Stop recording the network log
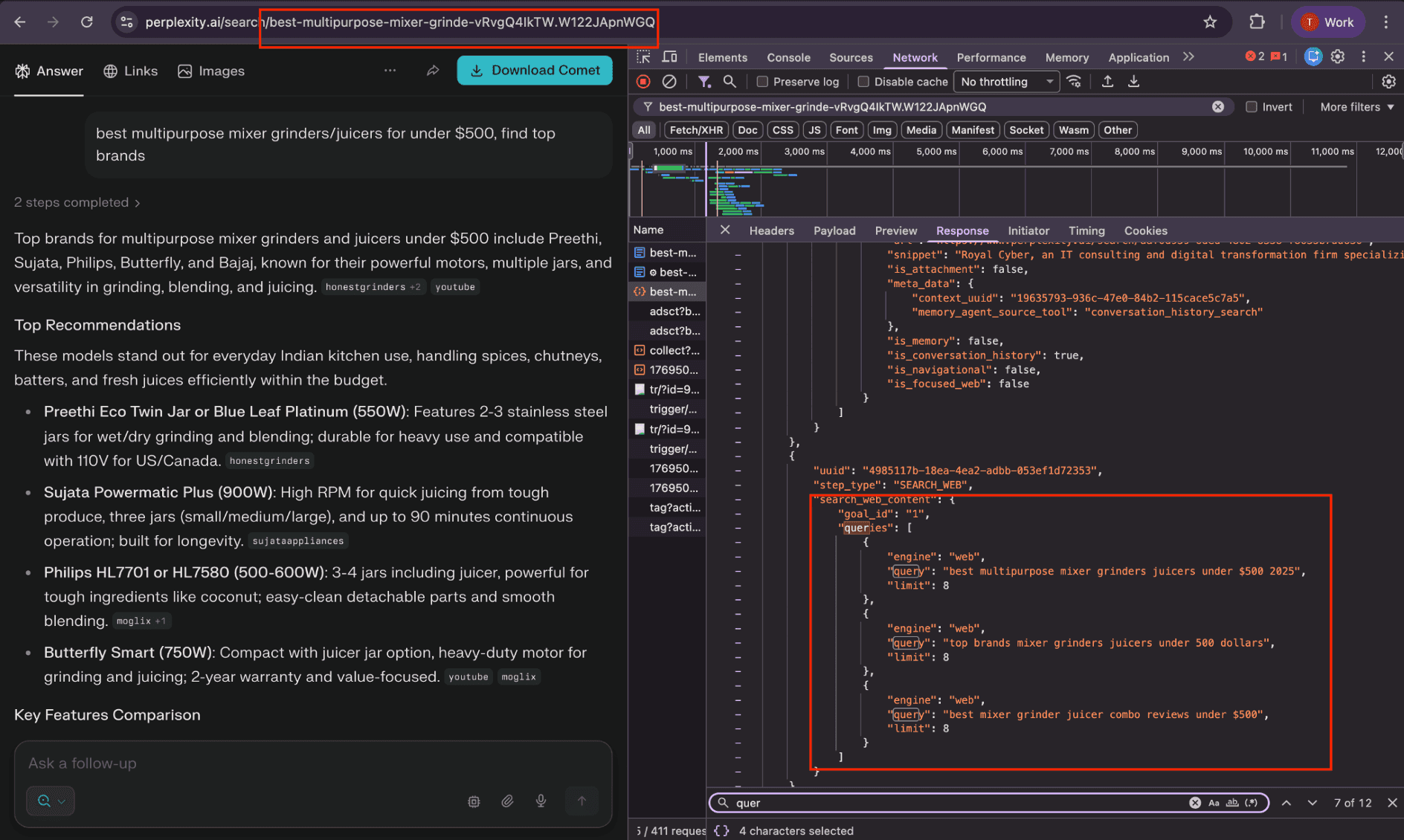The height and width of the screenshot is (840, 1404). tap(644, 82)
